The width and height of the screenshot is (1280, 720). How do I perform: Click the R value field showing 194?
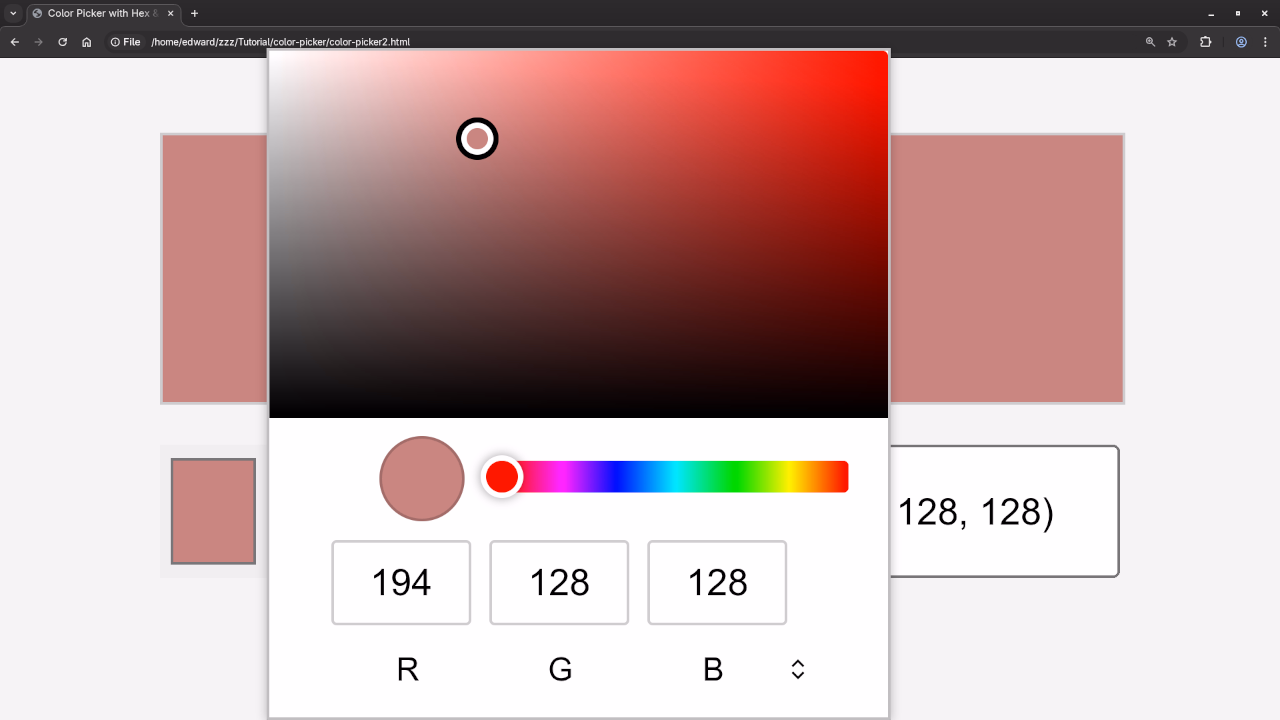401,583
